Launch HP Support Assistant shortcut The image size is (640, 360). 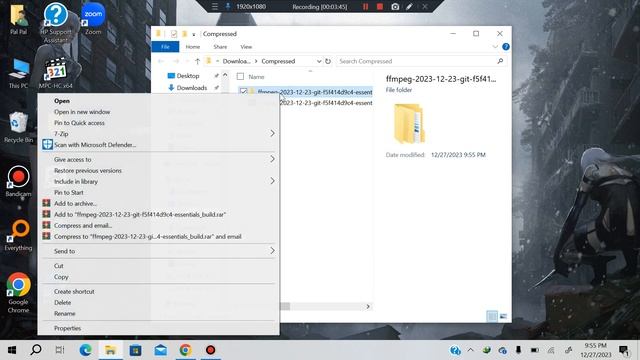(56, 22)
